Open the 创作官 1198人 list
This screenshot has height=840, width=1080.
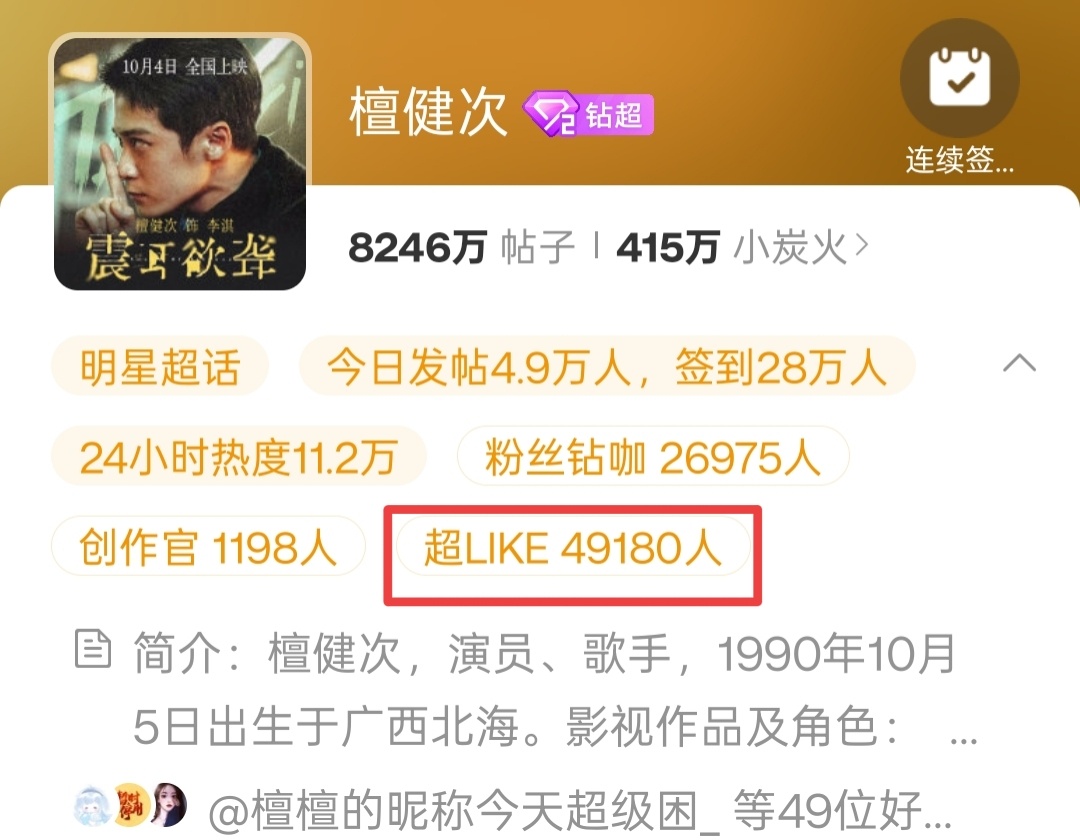point(208,547)
